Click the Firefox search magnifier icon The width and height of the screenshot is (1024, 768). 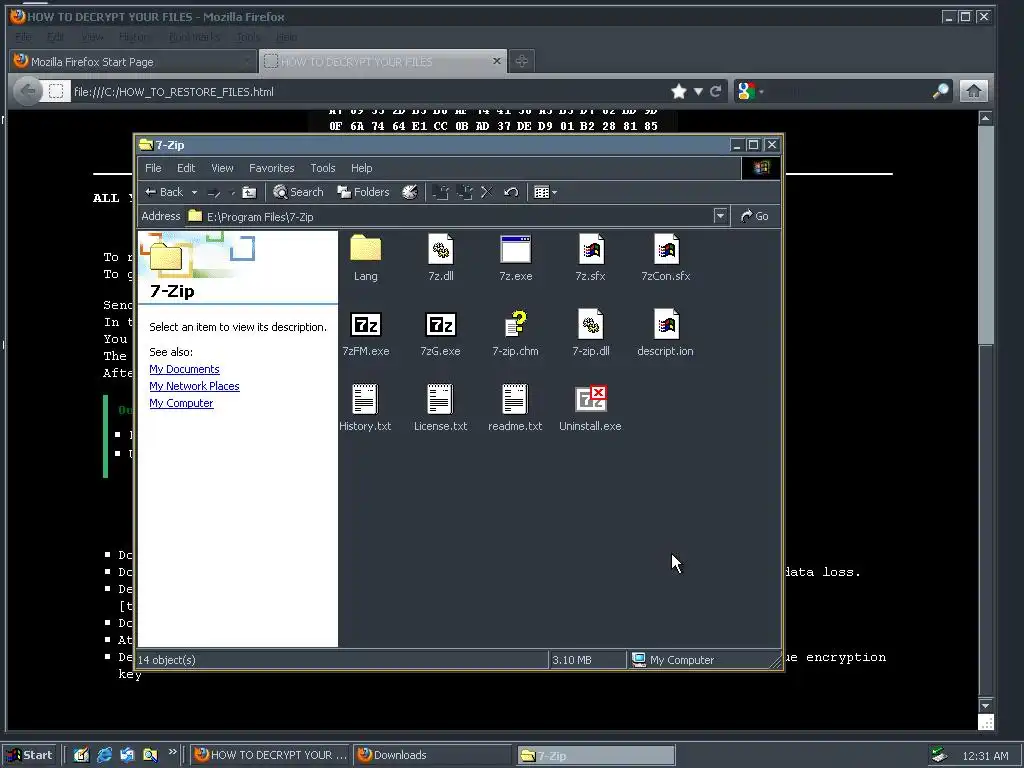click(940, 91)
